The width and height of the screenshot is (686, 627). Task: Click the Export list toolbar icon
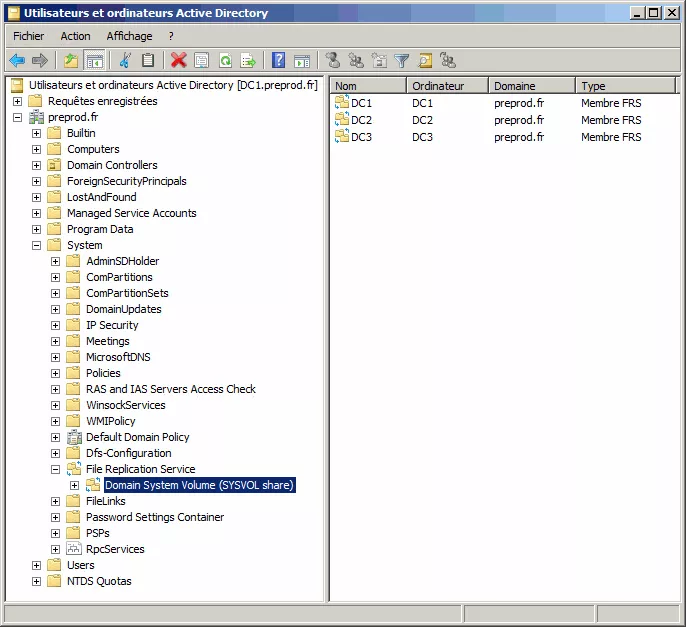coord(248,60)
